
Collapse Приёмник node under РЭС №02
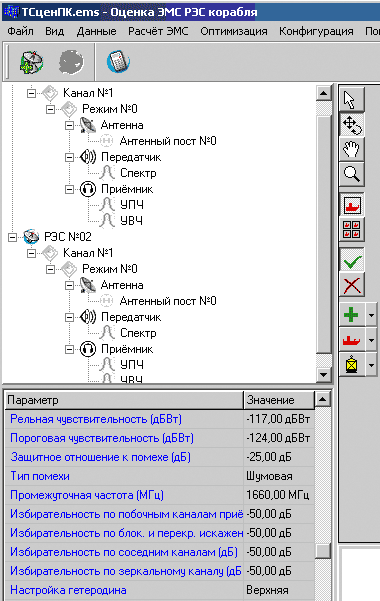69,349
